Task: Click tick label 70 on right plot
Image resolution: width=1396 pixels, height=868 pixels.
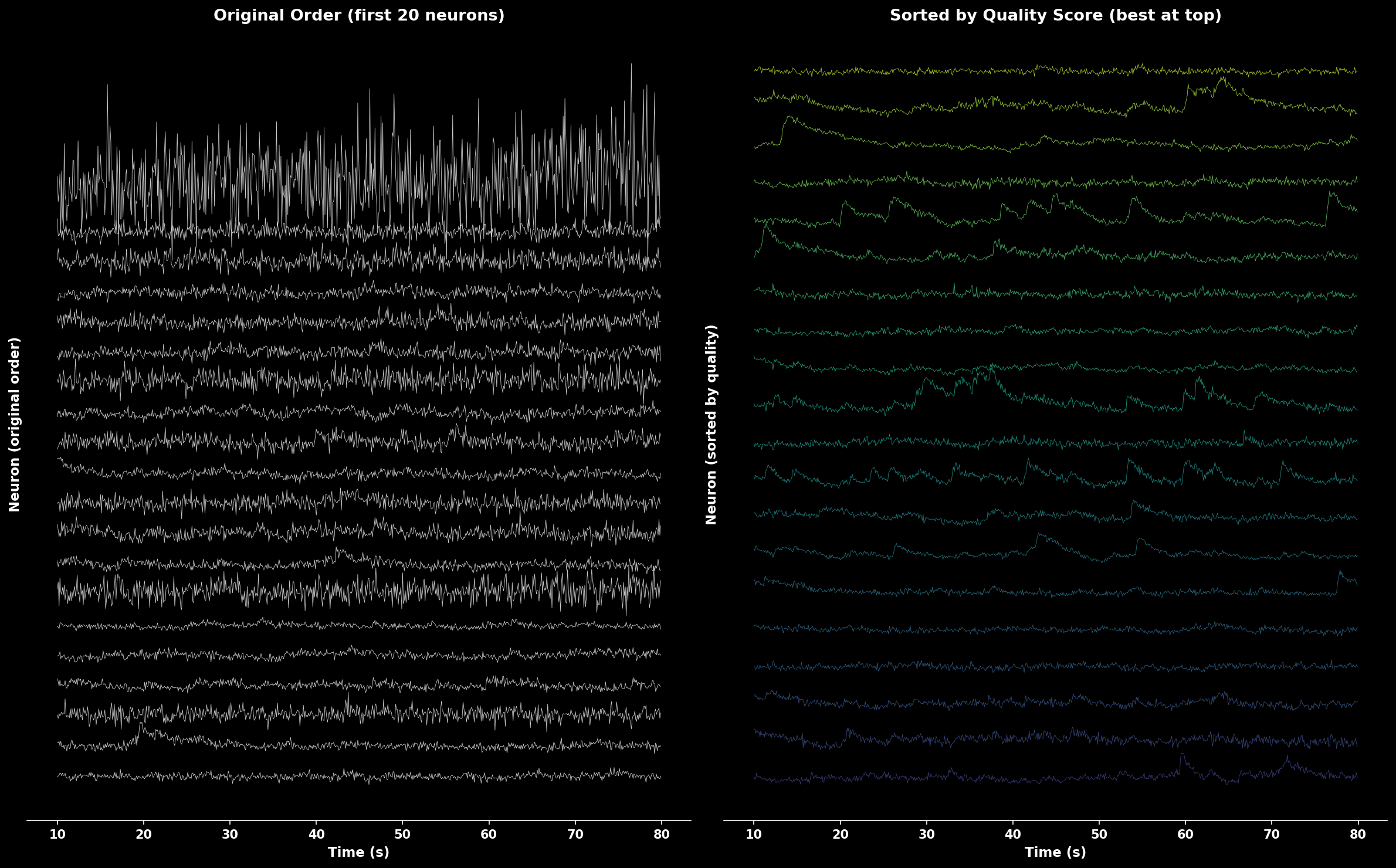Action: point(1271,835)
